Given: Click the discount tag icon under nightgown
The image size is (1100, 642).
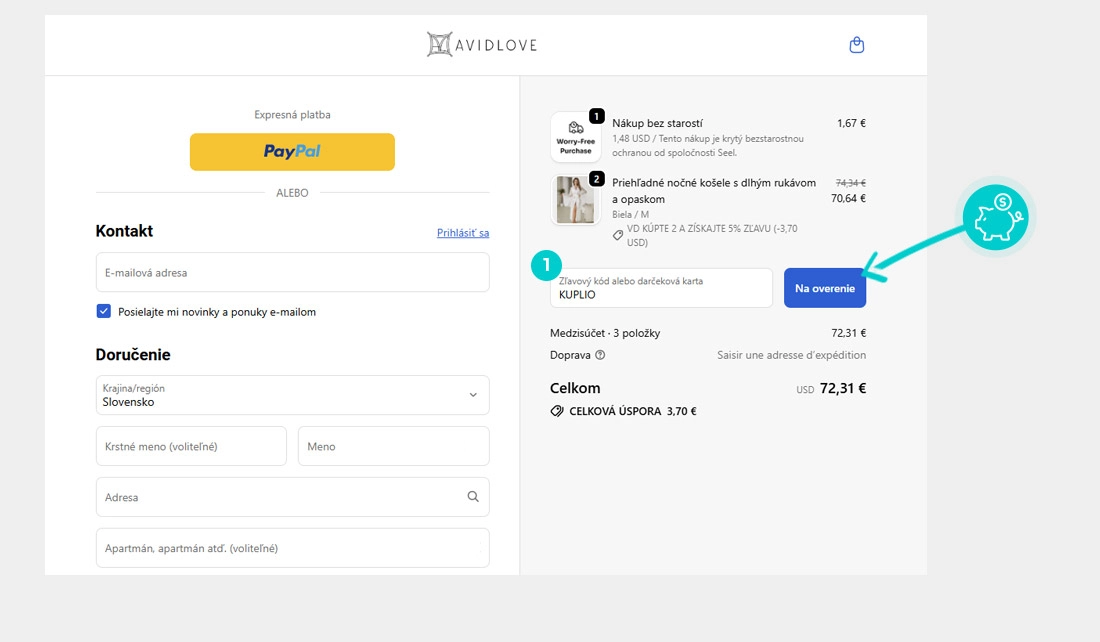Looking at the screenshot, I should (617, 235).
